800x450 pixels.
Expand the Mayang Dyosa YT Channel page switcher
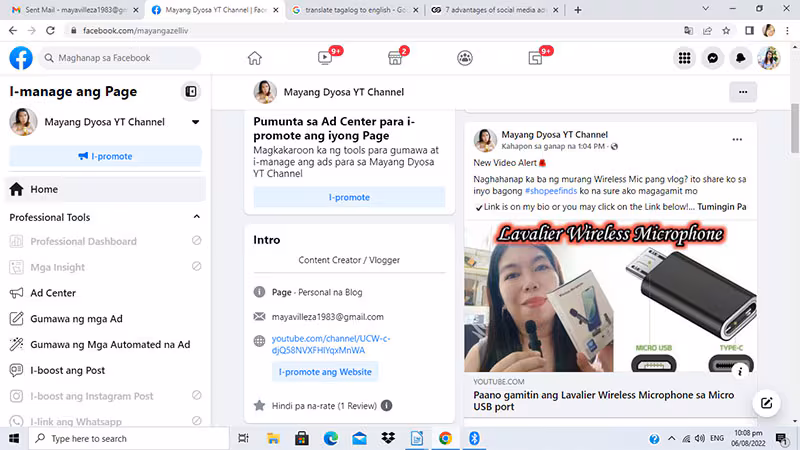click(195, 122)
